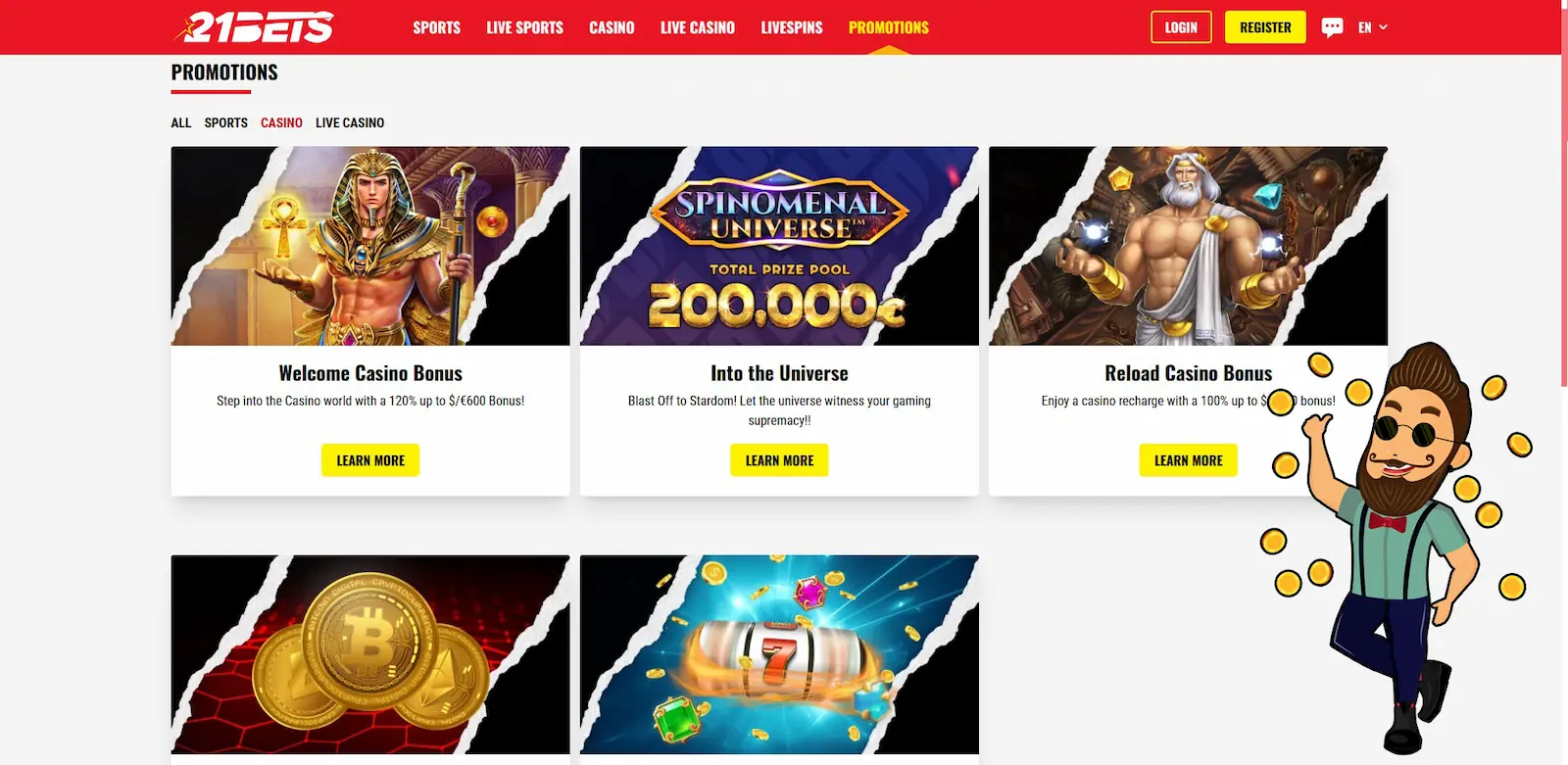Navigate to Live Casino in header
The height and width of the screenshot is (765, 1568).
point(698,27)
